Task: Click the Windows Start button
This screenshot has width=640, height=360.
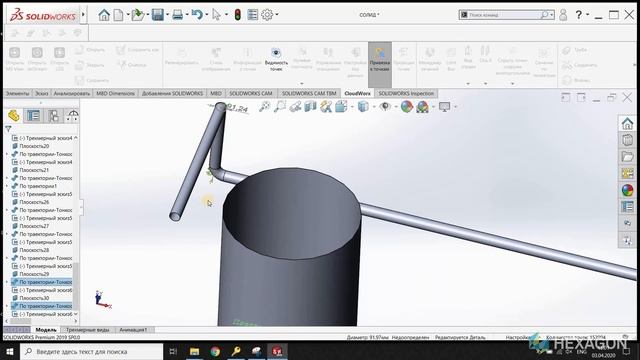Action: point(10,351)
